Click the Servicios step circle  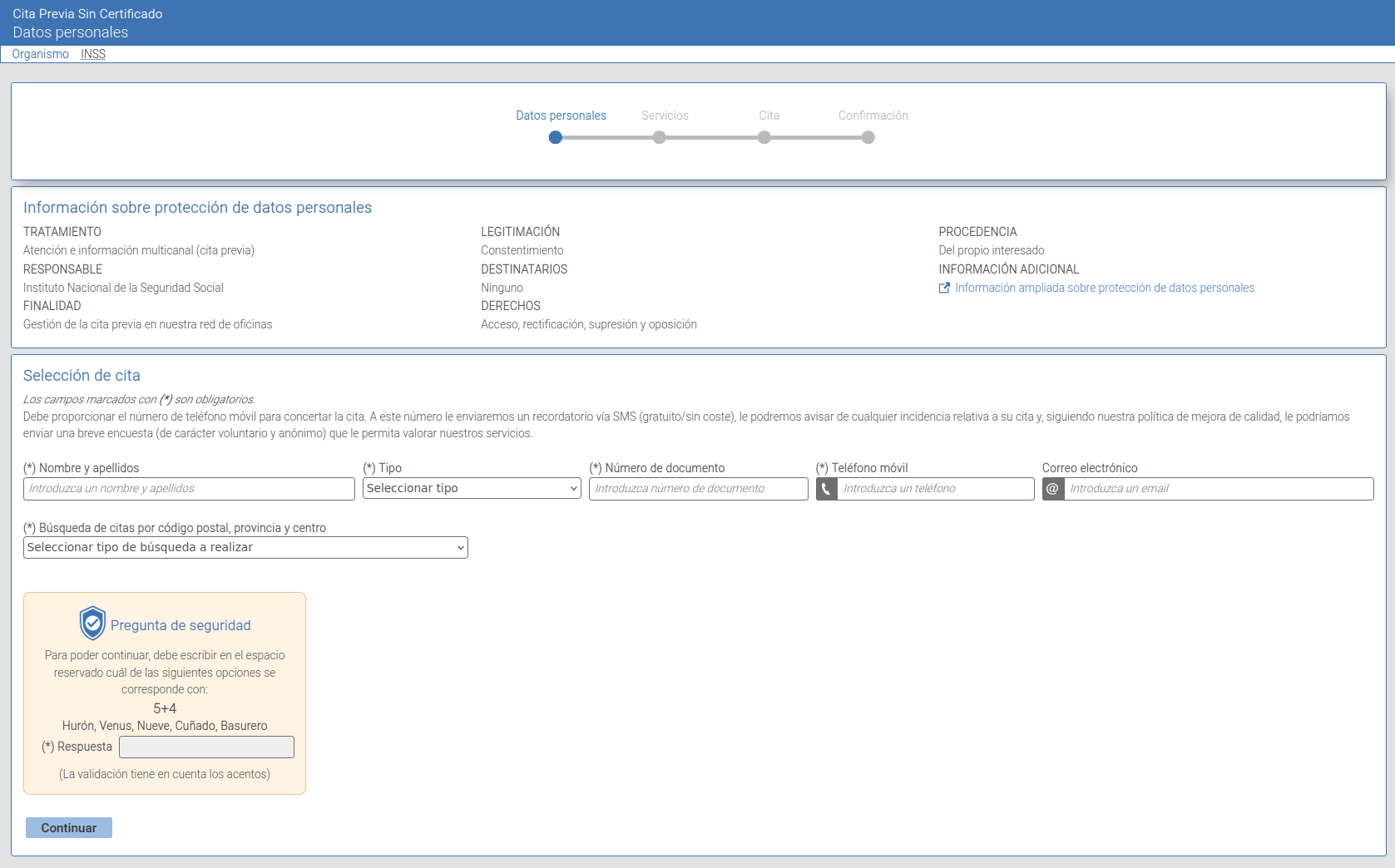660,137
